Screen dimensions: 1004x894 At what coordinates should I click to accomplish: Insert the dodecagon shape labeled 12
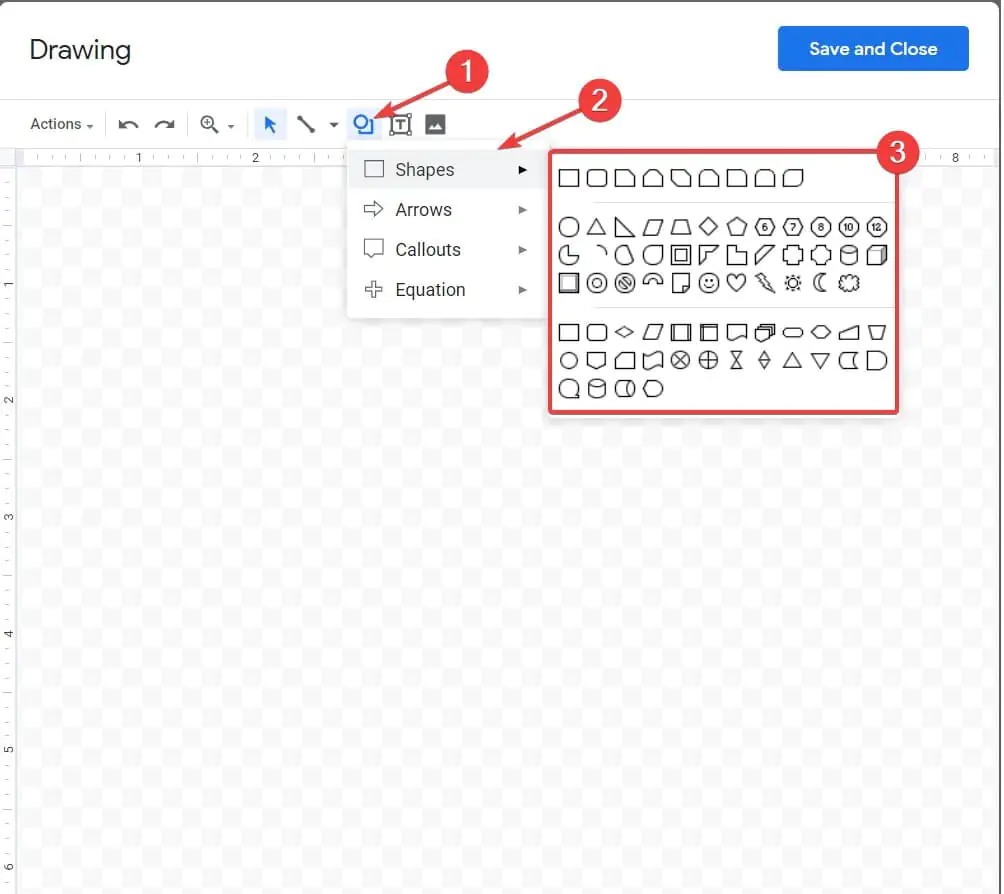(x=877, y=227)
